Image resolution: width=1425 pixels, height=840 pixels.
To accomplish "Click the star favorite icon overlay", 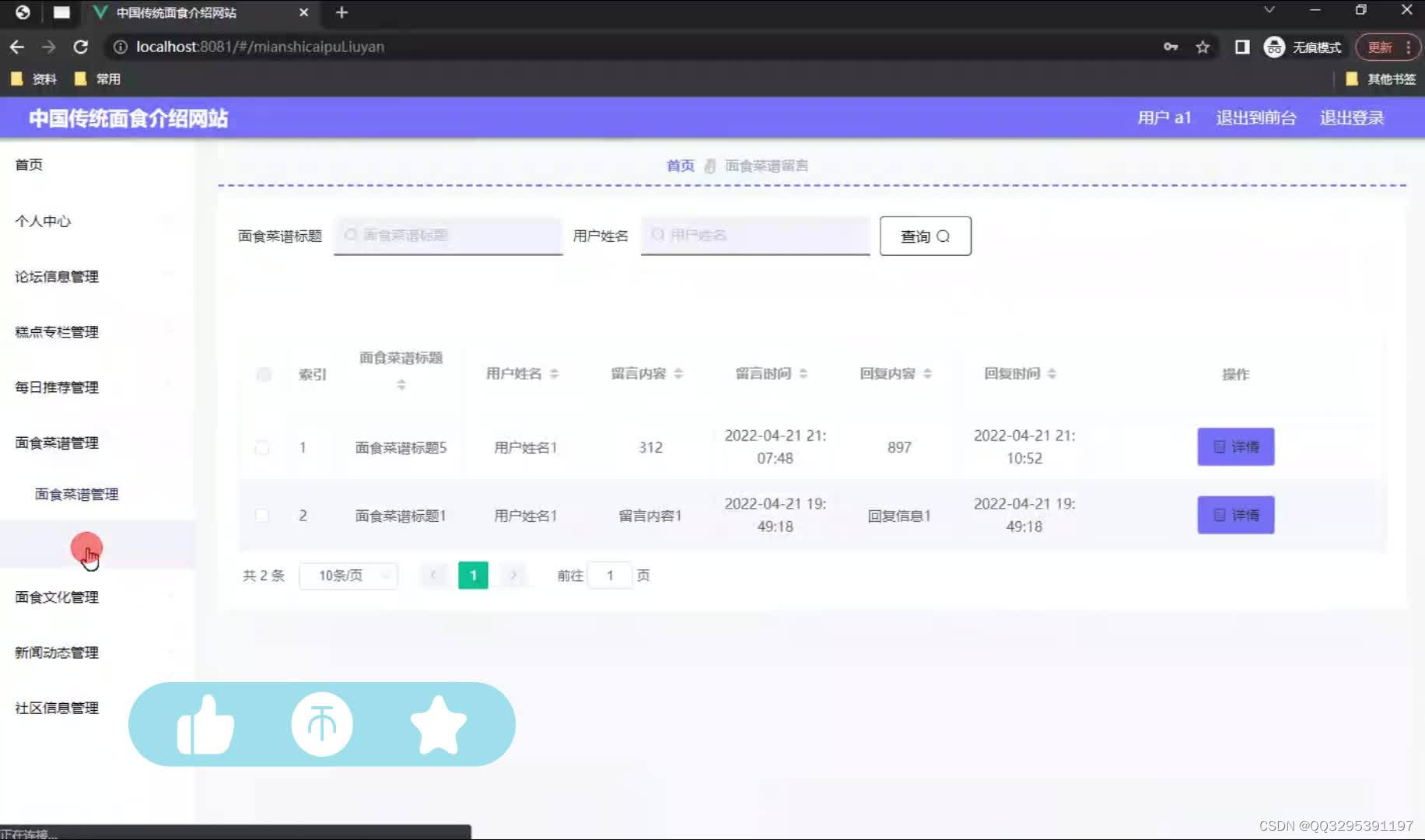I will tap(438, 724).
